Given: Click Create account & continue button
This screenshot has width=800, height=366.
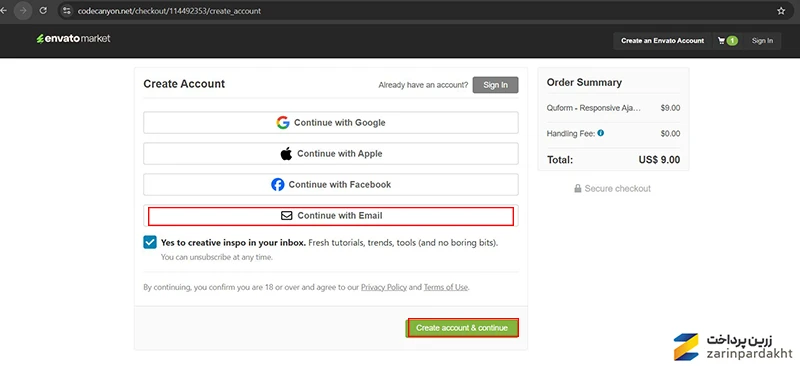Looking at the screenshot, I should click(462, 328).
